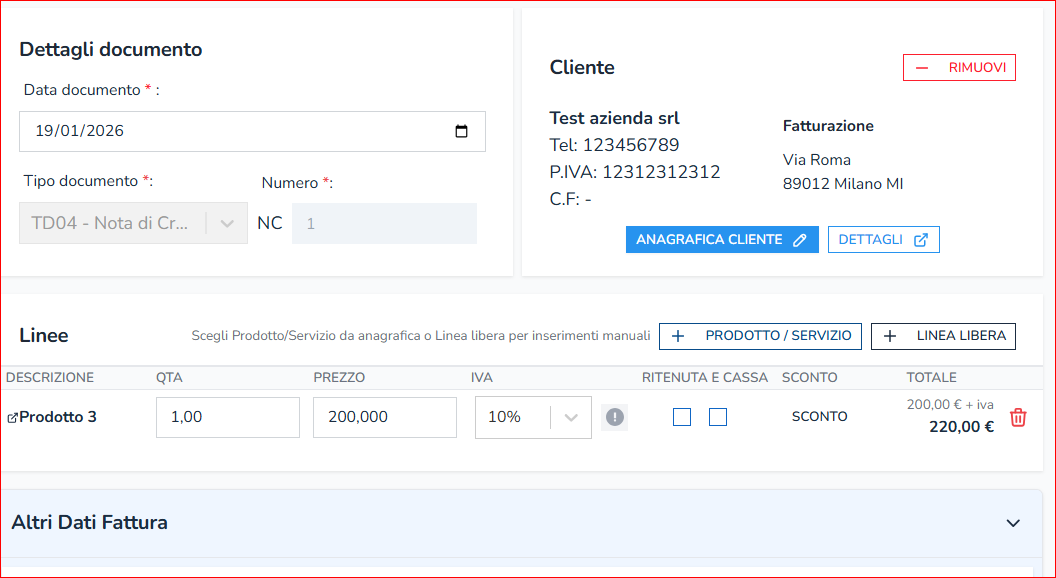
Task: Click the plus icon for Linea Libera
Action: point(890,337)
